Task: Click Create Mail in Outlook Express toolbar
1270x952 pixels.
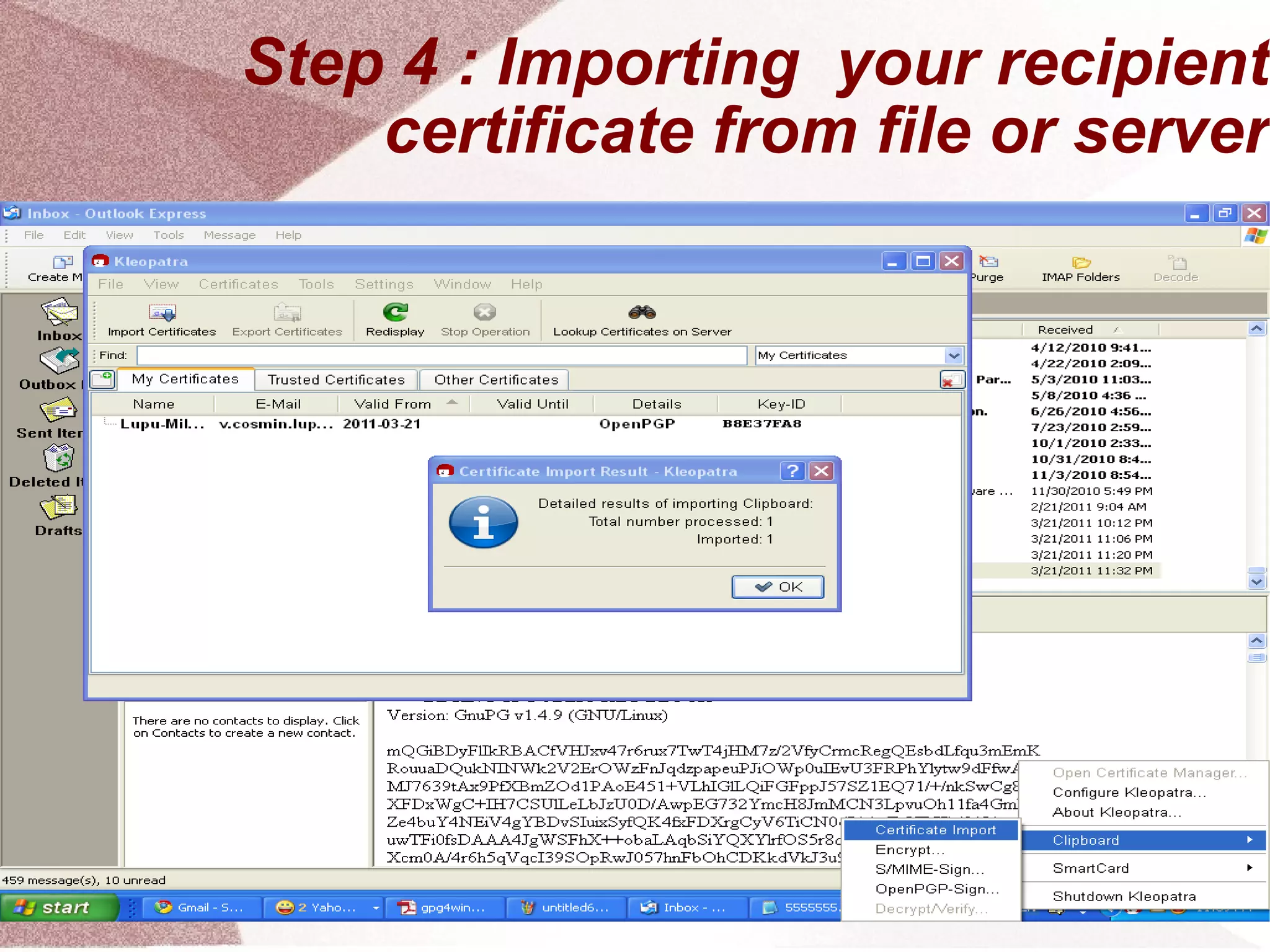Action: (x=56, y=269)
